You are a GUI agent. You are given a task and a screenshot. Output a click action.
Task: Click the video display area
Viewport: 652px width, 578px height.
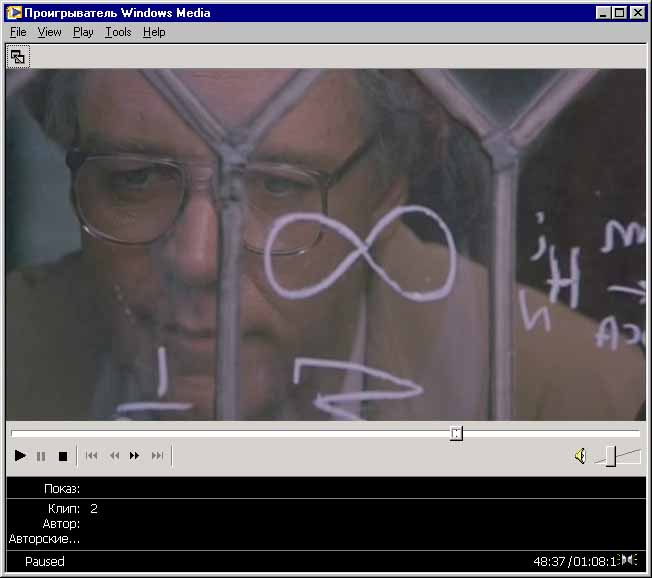click(x=326, y=245)
